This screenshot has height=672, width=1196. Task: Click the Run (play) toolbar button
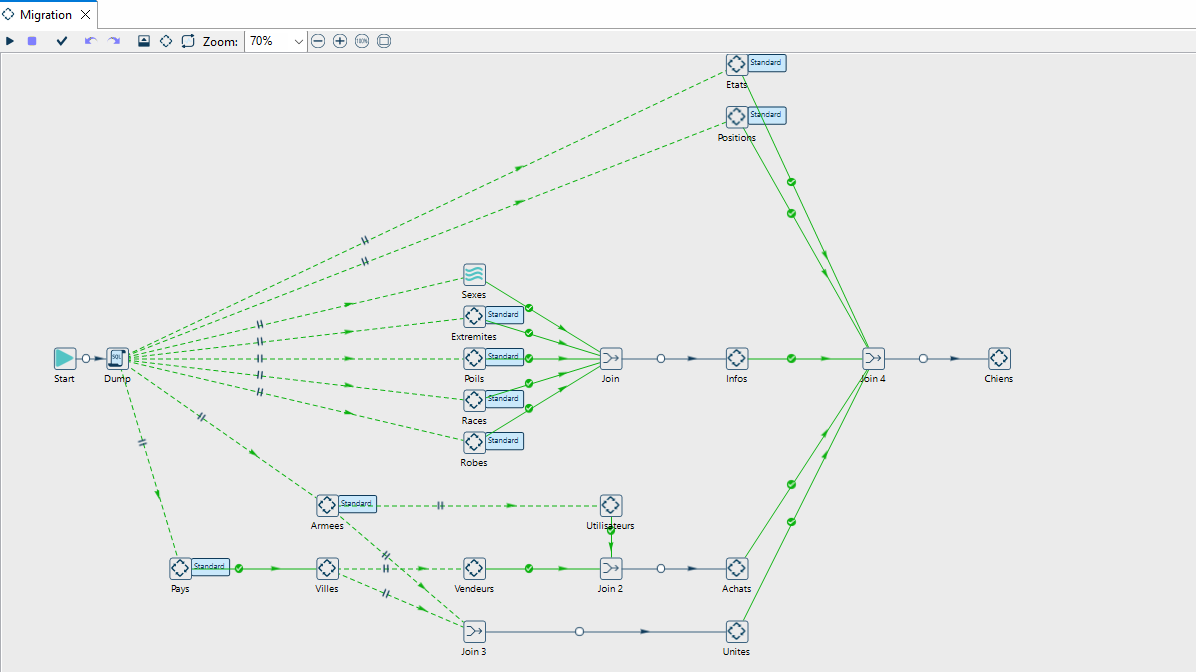pyautogui.click(x=10, y=41)
